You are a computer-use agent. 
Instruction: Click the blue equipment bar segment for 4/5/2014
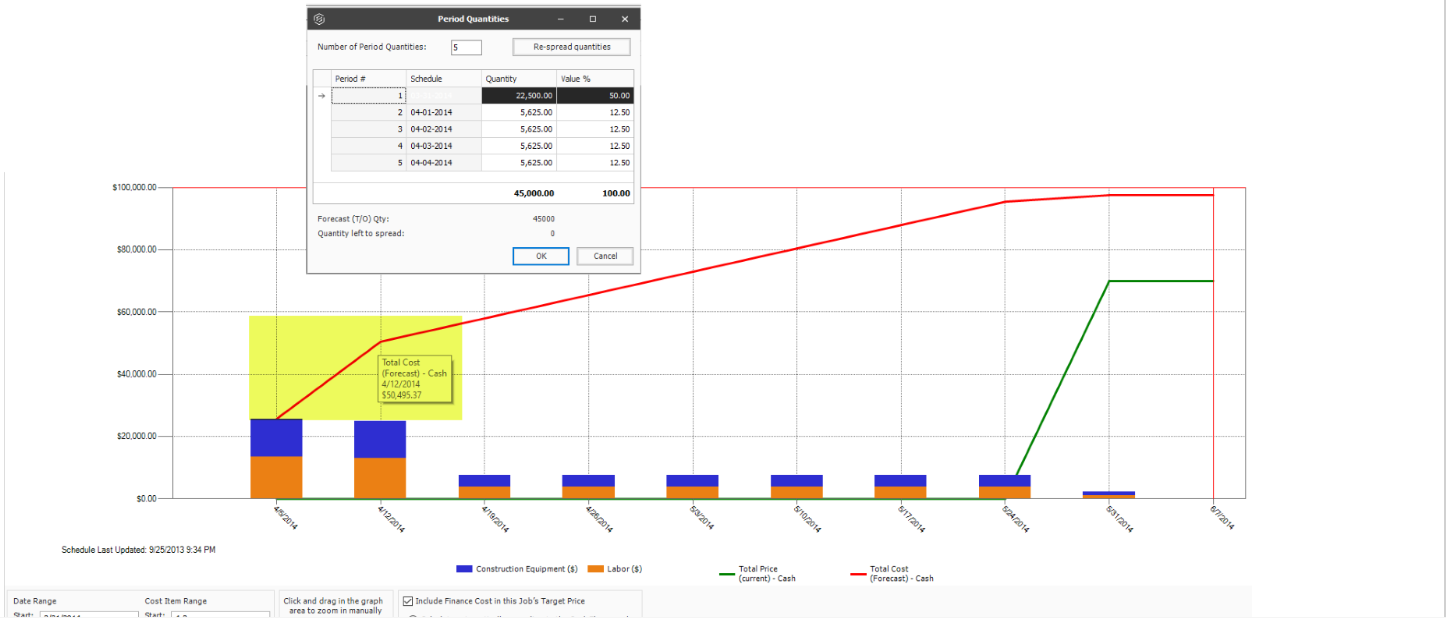(276, 438)
